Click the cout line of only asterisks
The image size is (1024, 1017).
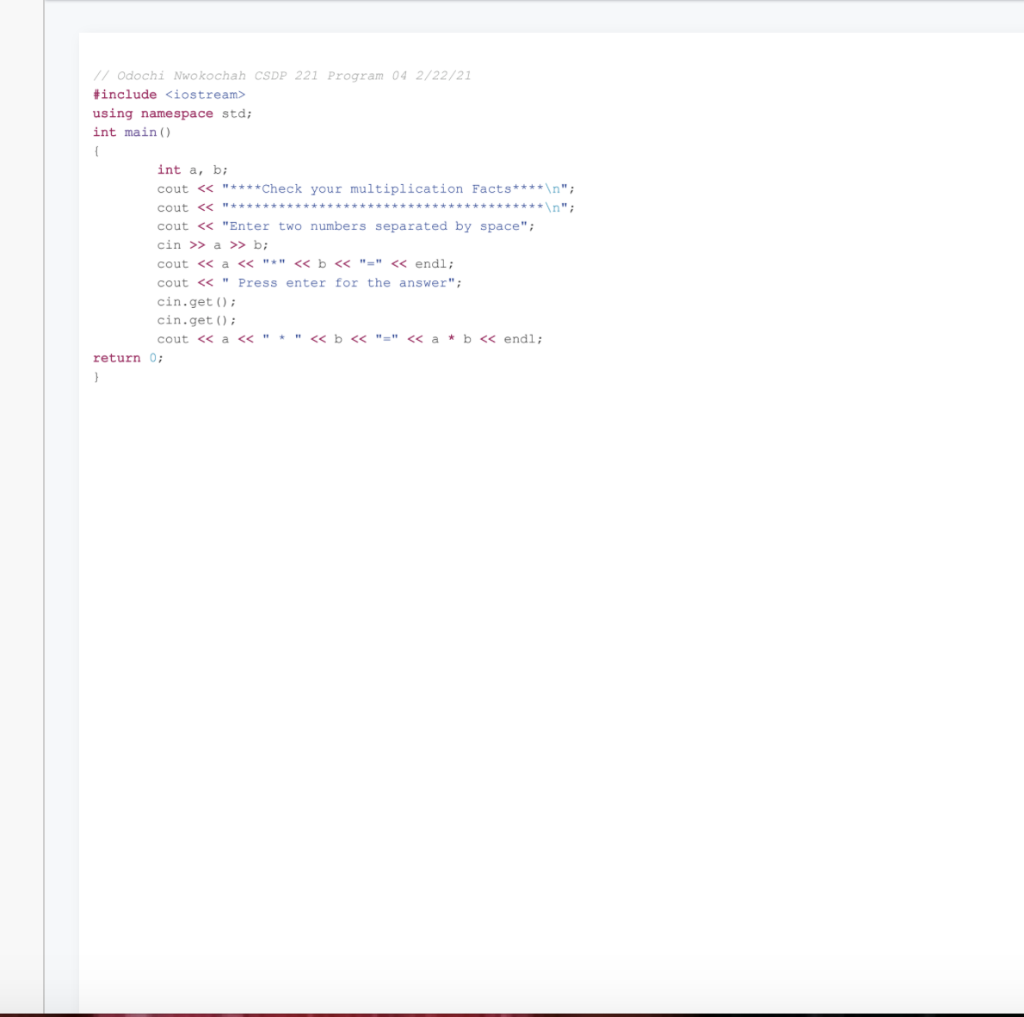pyautogui.click(x=366, y=208)
